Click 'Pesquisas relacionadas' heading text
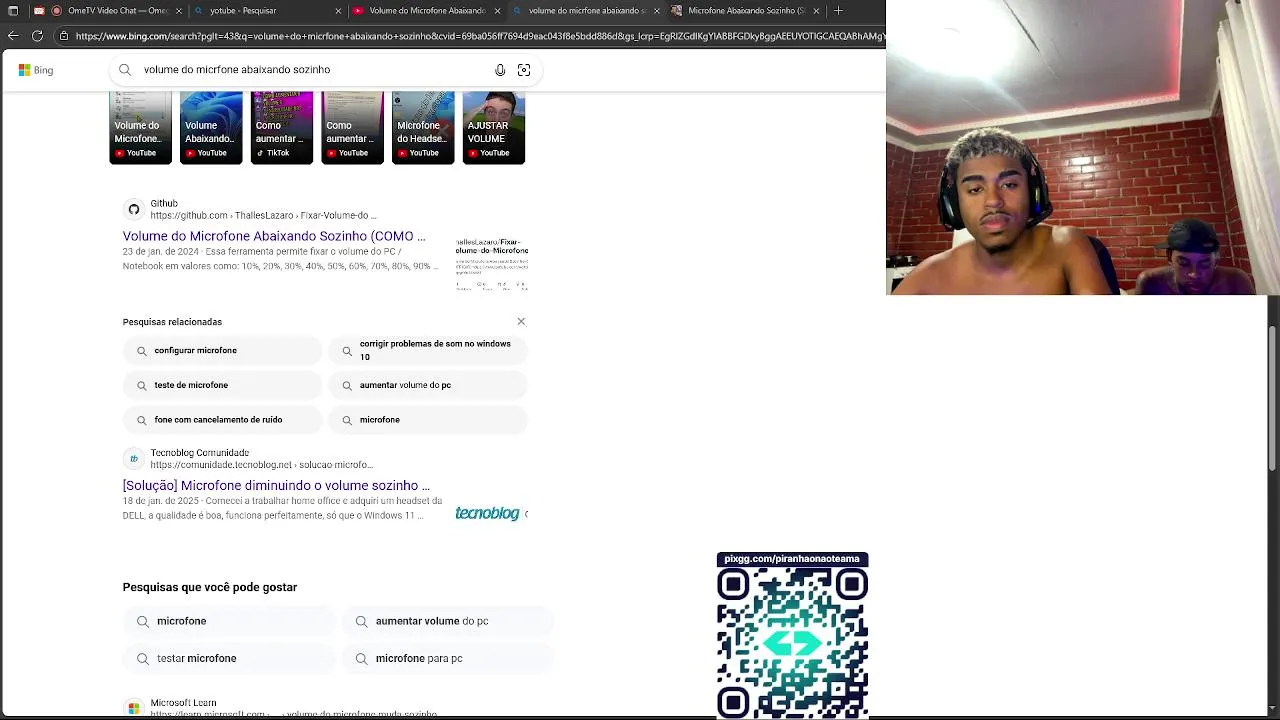Image resolution: width=1280 pixels, height=720 pixels. coord(172,322)
